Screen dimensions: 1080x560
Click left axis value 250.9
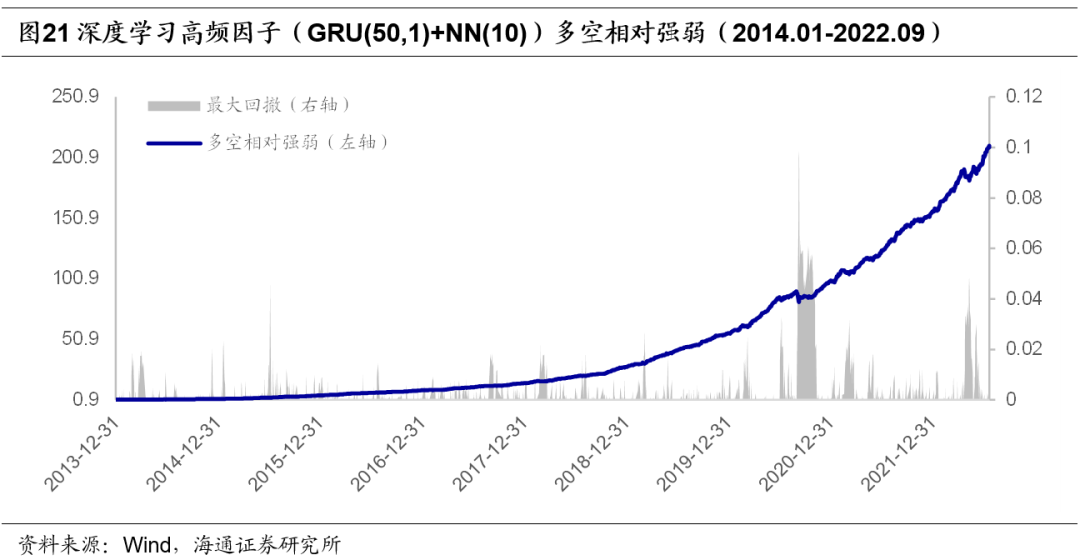pos(75,96)
